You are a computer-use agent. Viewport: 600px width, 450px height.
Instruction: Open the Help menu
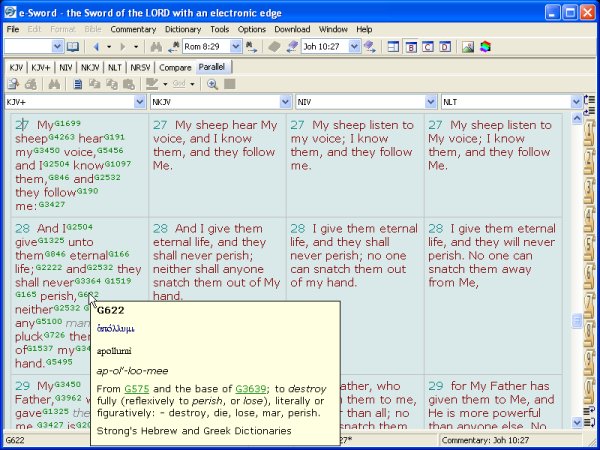(x=364, y=29)
